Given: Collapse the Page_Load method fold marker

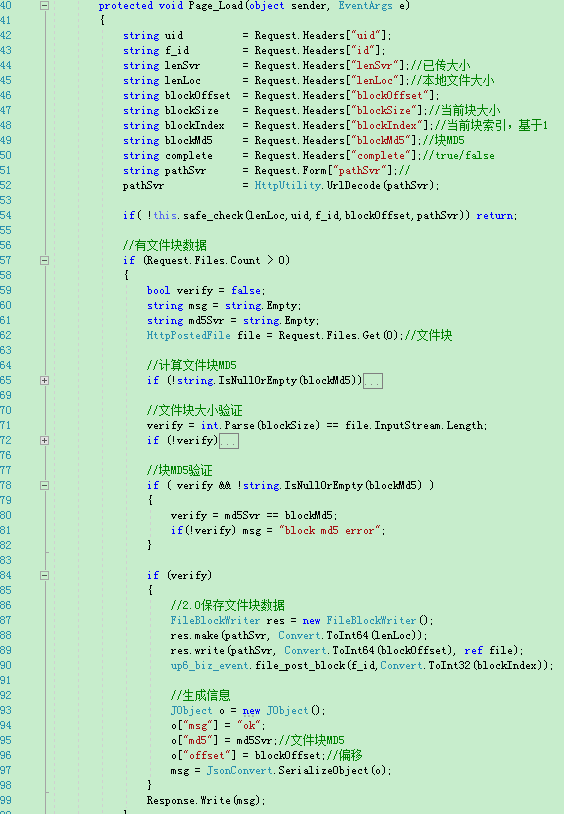Looking at the screenshot, I should (45, 6).
